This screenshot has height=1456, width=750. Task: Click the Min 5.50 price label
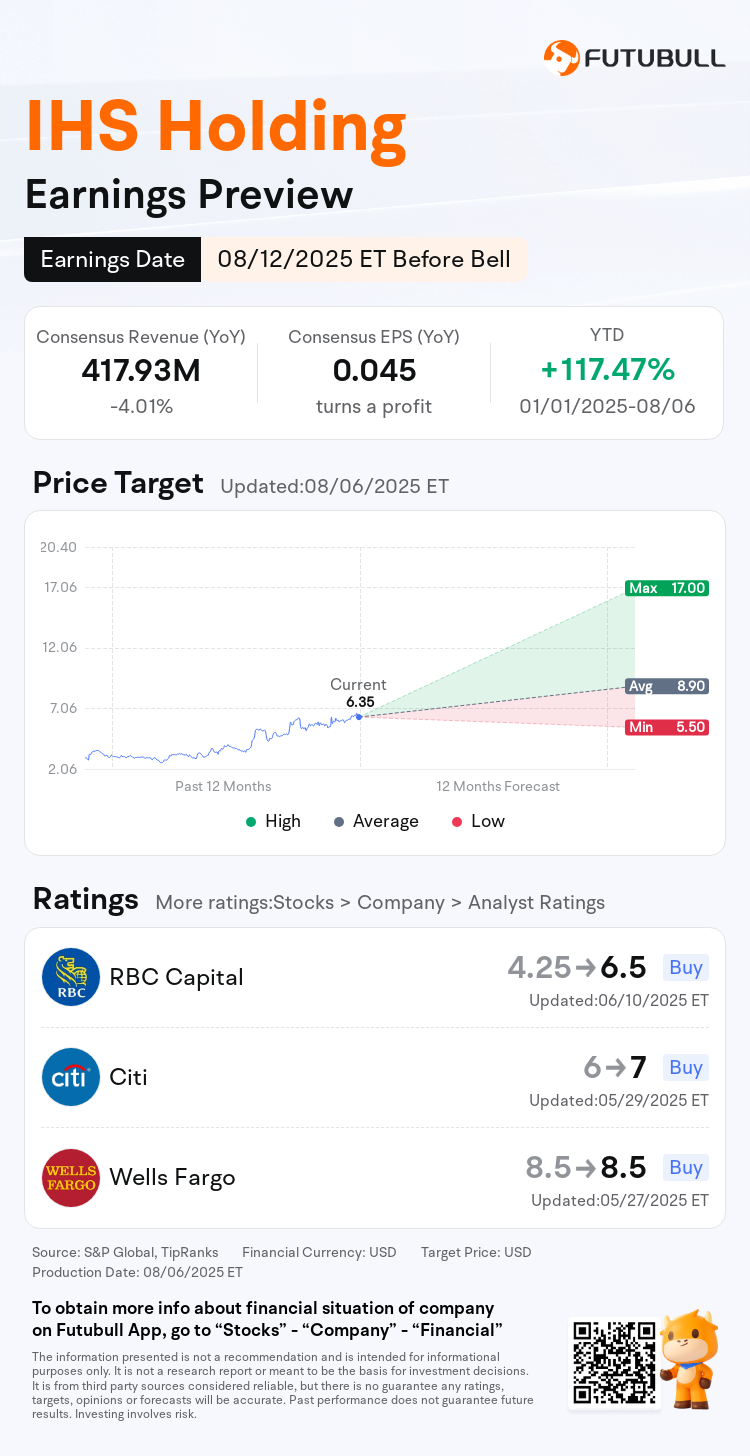(666, 727)
